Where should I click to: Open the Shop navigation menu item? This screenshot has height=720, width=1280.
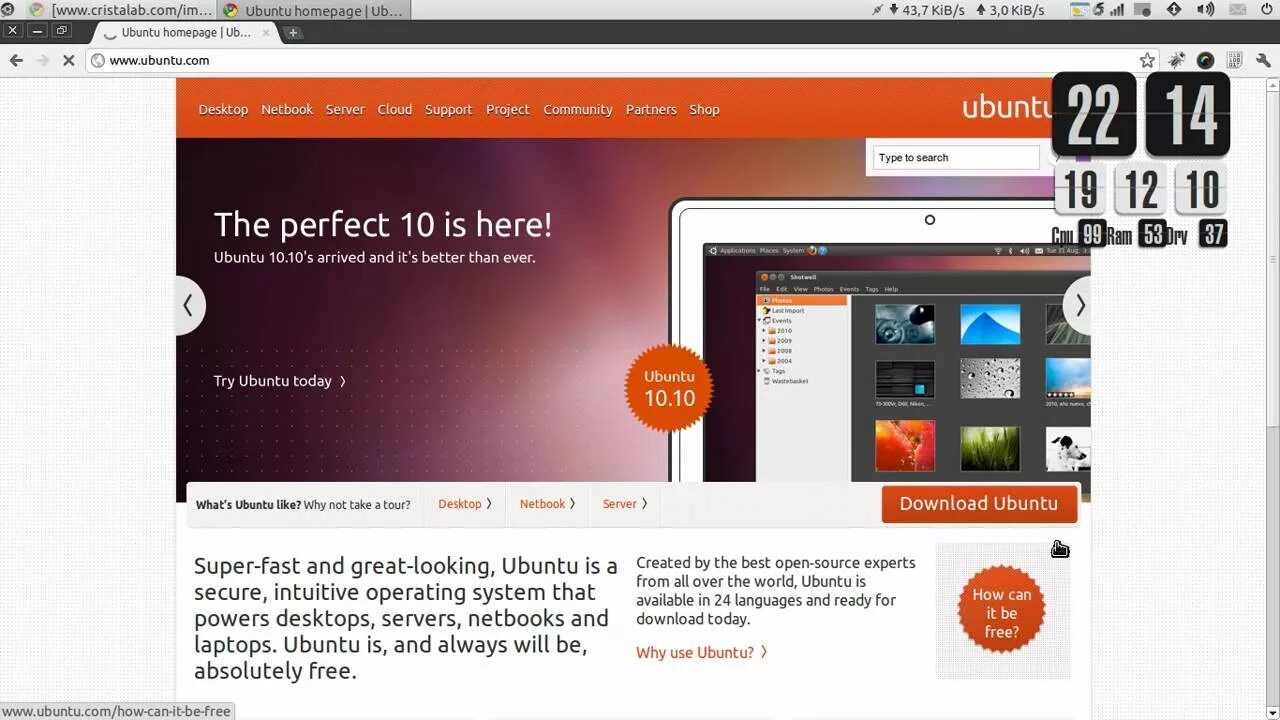[704, 109]
